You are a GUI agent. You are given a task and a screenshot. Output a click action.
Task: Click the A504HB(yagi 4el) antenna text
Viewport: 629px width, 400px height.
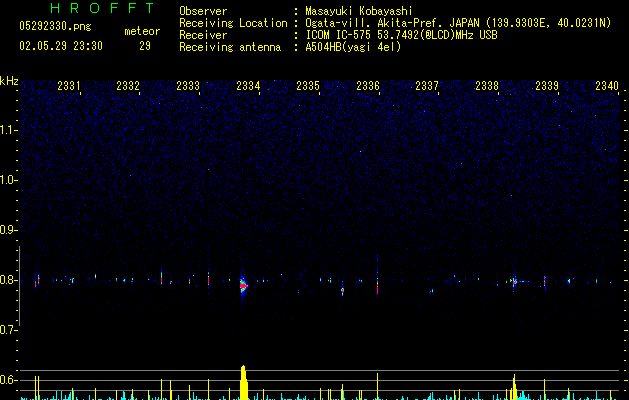coord(353,47)
